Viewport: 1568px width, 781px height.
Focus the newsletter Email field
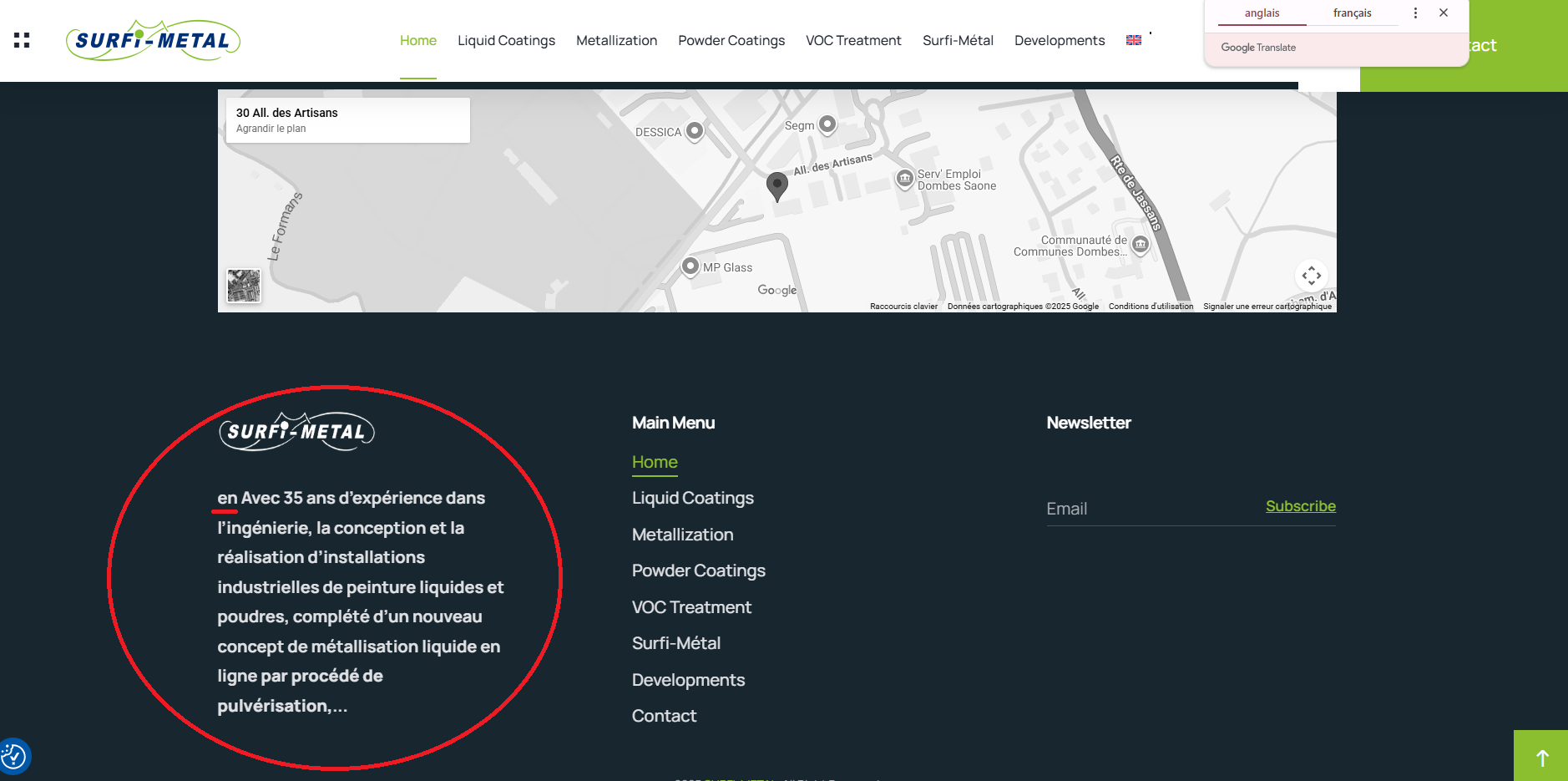click(x=1152, y=509)
